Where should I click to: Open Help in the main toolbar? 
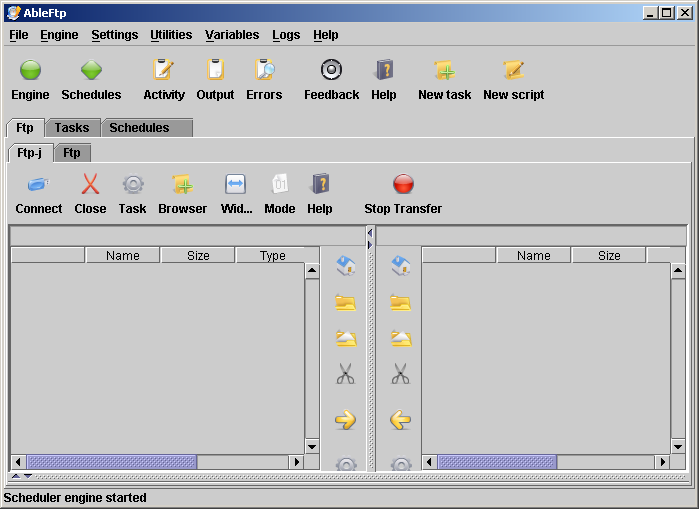[384, 70]
